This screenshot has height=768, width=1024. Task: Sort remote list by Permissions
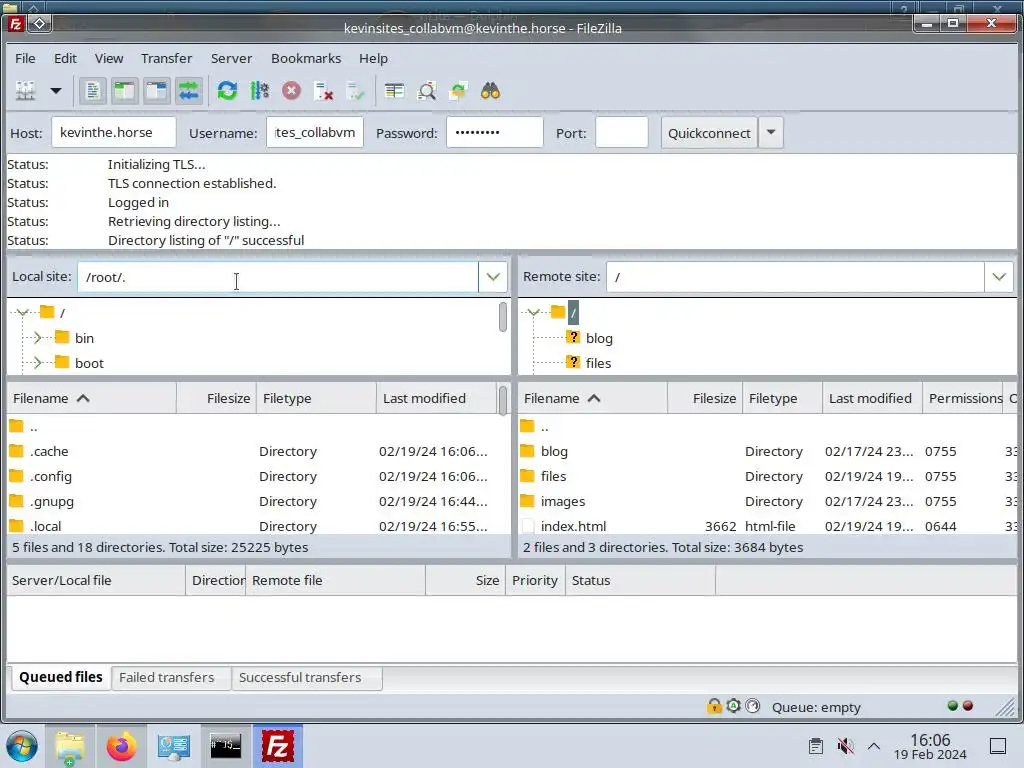coord(963,398)
